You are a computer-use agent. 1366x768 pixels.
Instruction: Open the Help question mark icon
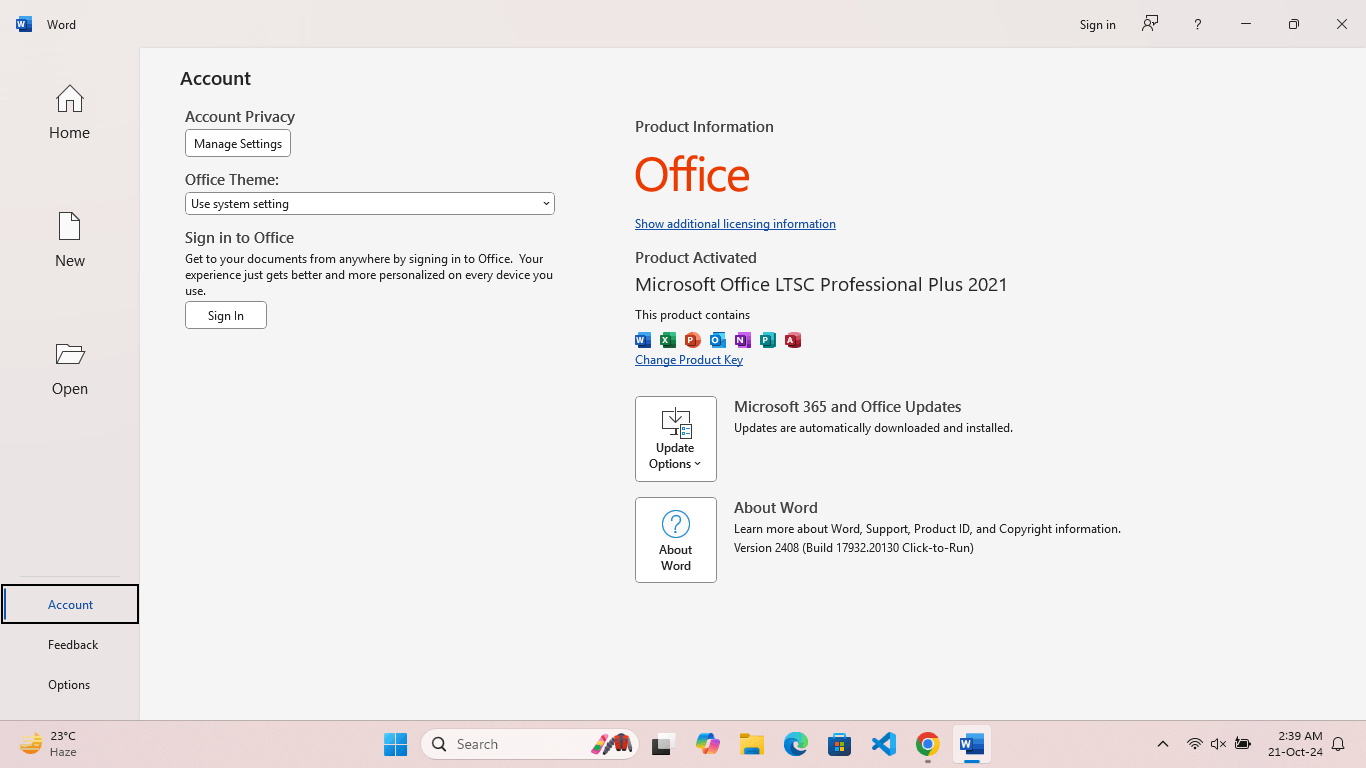(1197, 24)
